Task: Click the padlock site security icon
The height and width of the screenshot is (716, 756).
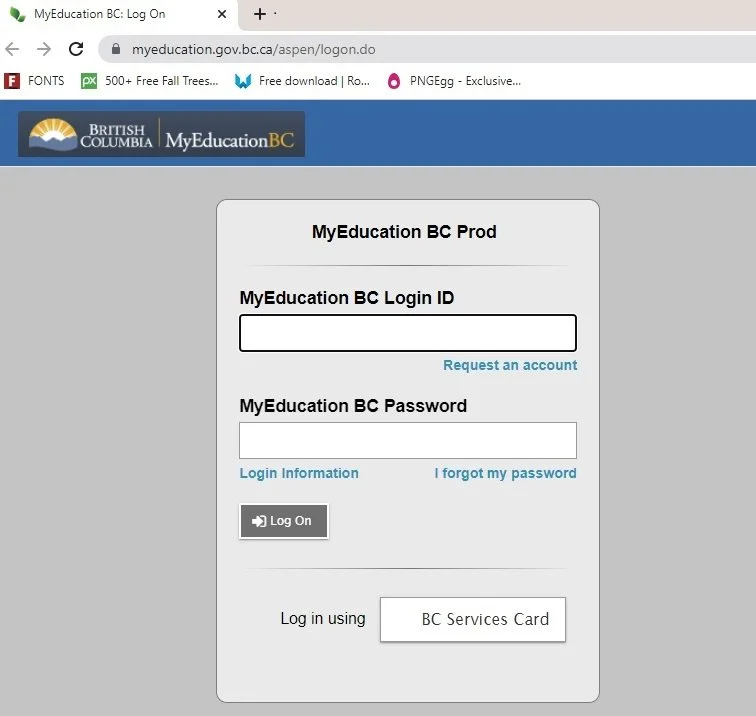Action: point(116,49)
